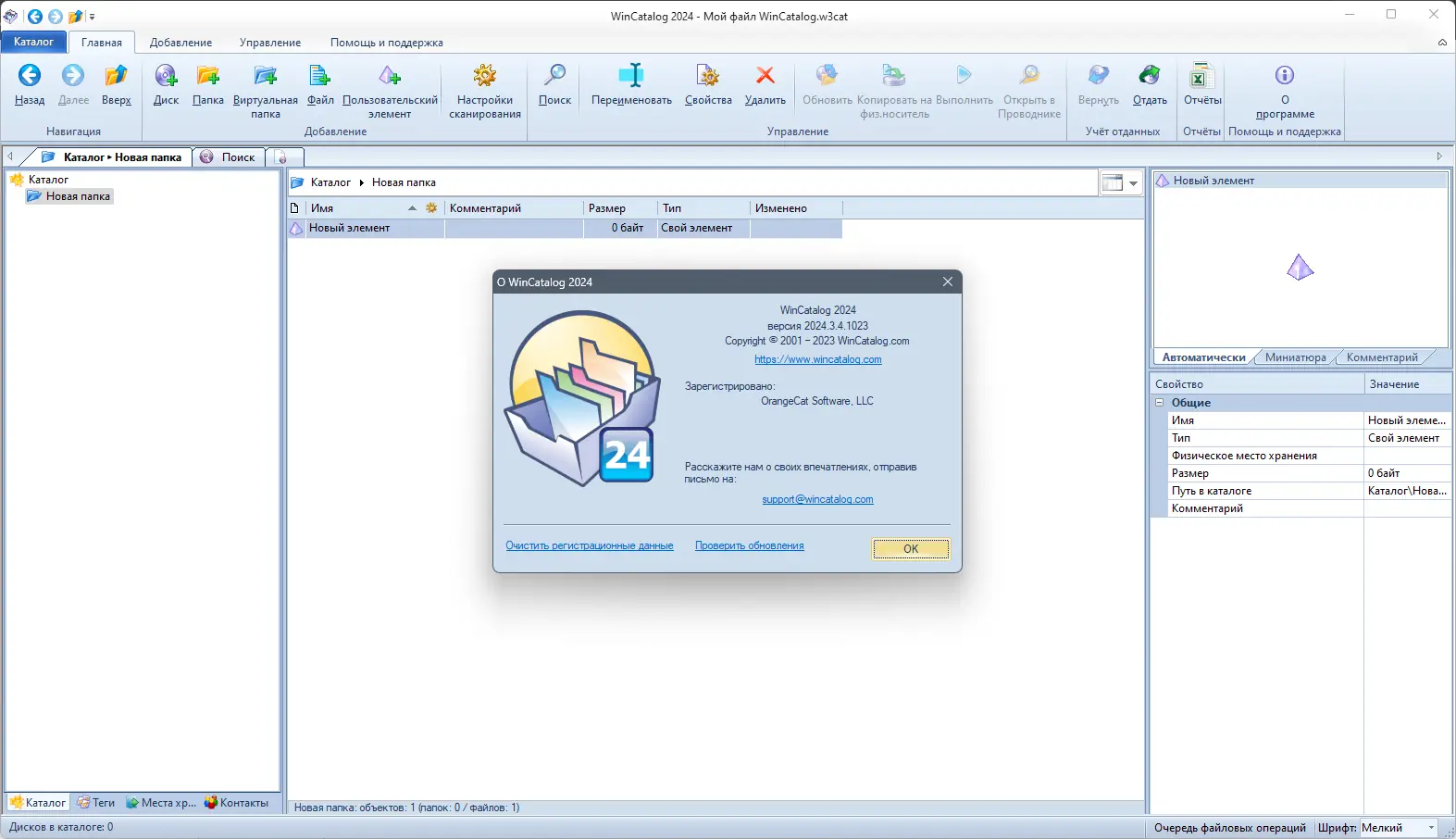This screenshot has width=1456, height=839.
Task: Switch to the Главная ribbon tab
Action: pyautogui.click(x=102, y=43)
